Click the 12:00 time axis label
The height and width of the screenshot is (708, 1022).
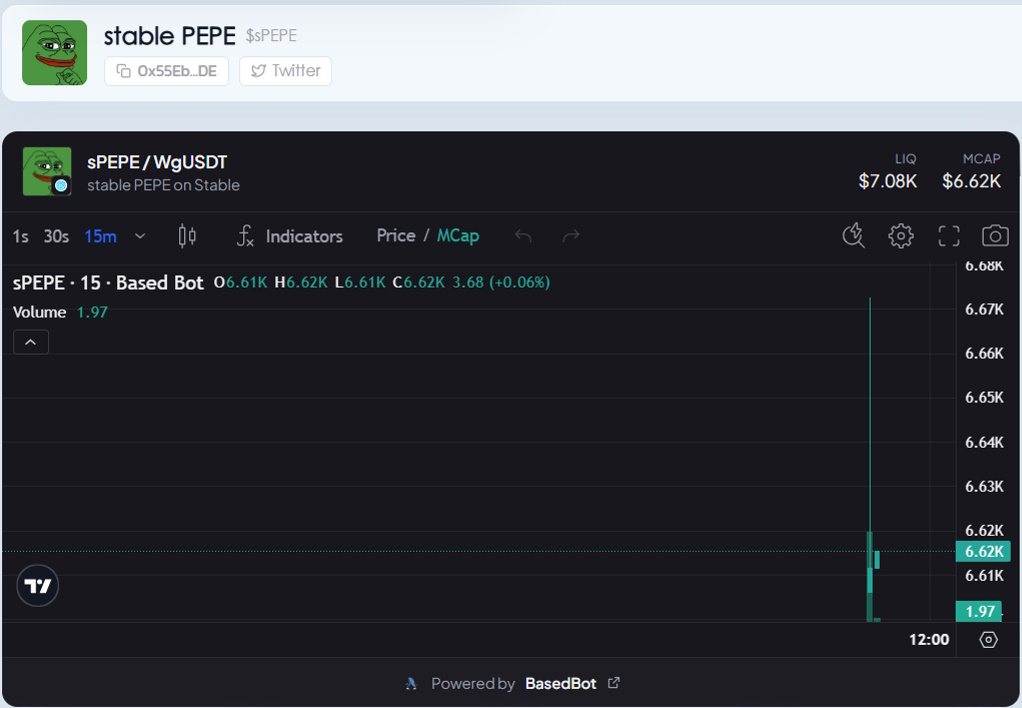click(x=929, y=640)
